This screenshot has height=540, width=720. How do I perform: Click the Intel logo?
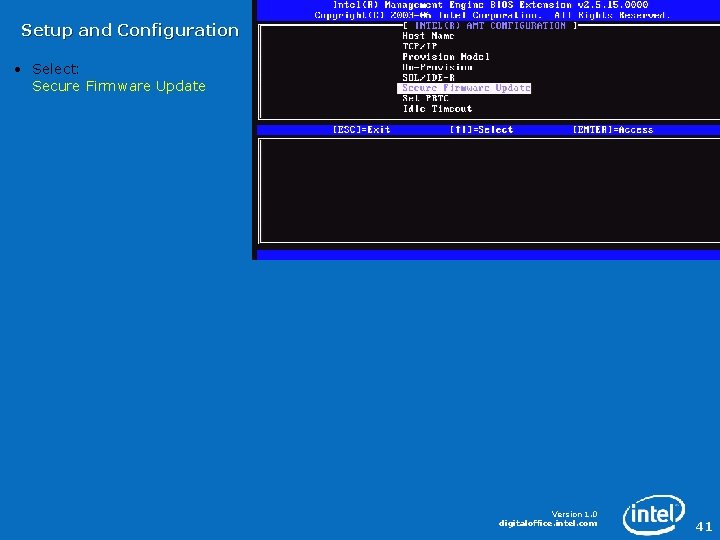[653, 514]
